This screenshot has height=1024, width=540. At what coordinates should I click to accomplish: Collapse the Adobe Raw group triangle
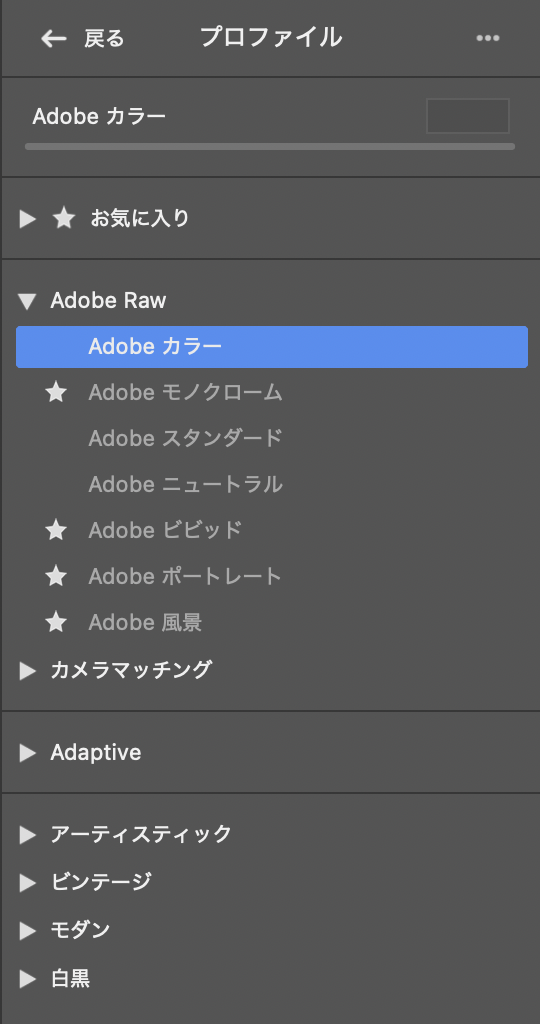pyautogui.click(x=27, y=301)
